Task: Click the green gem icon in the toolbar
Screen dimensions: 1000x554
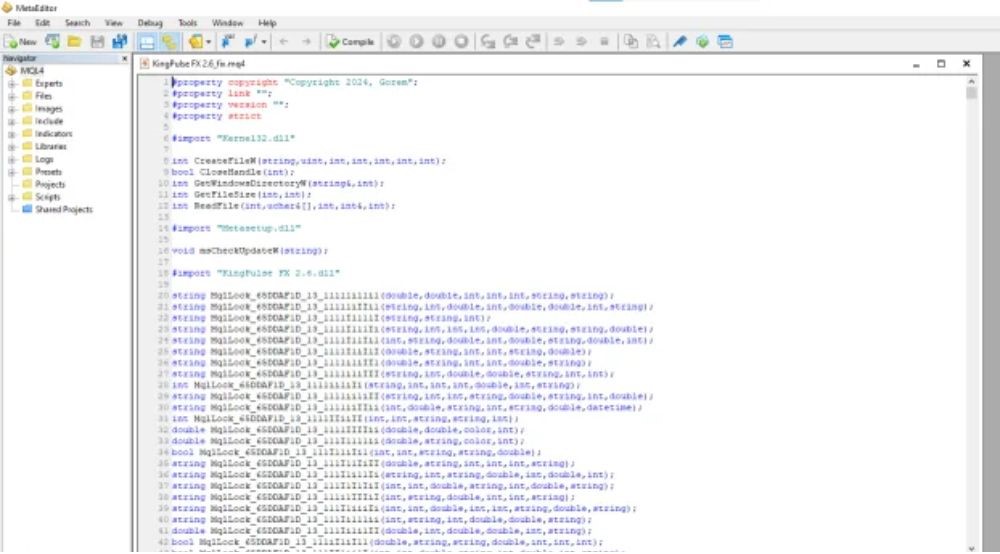Action: [x=702, y=41]
